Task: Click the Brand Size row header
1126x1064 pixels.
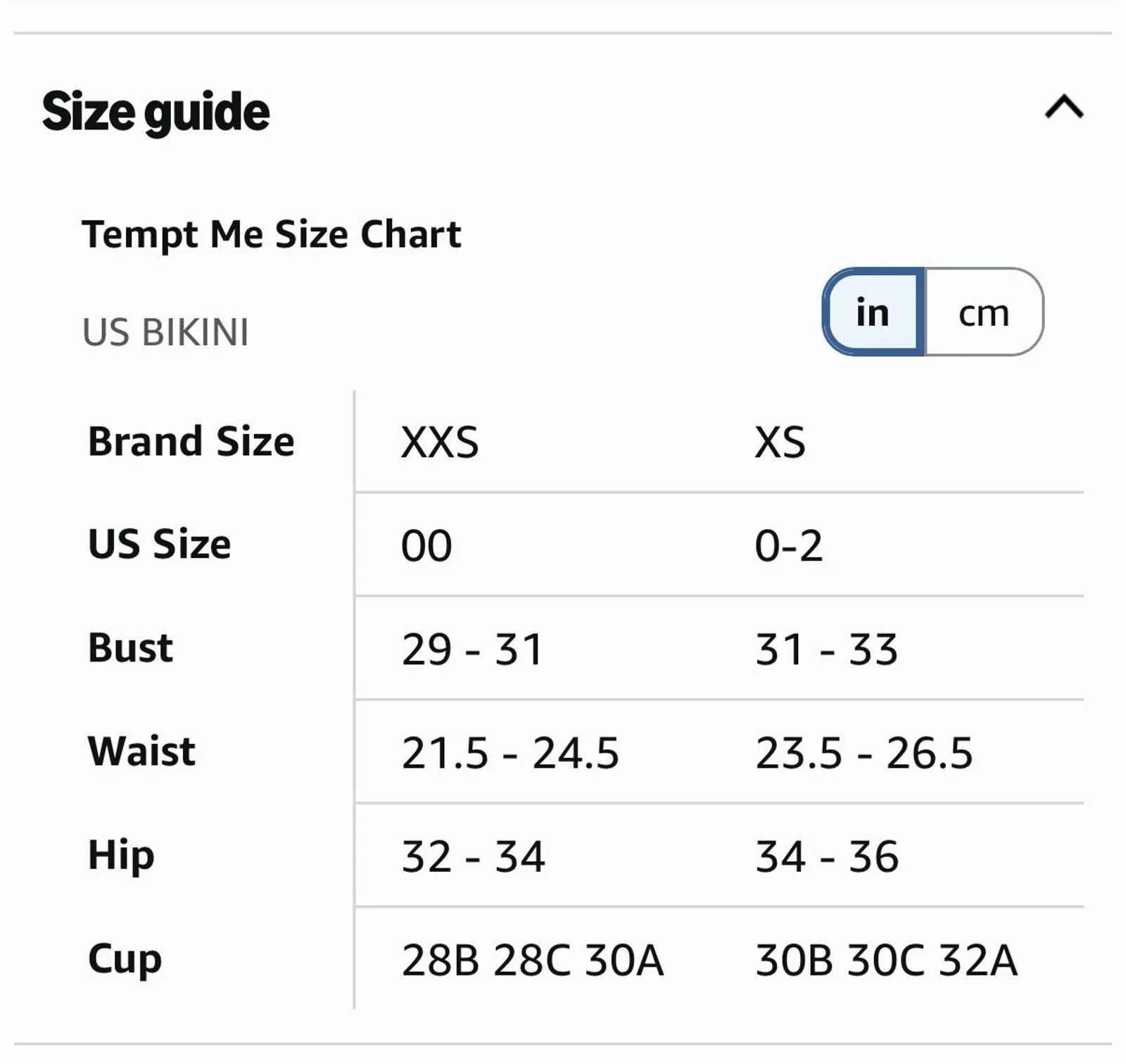Action: (191, 442)
